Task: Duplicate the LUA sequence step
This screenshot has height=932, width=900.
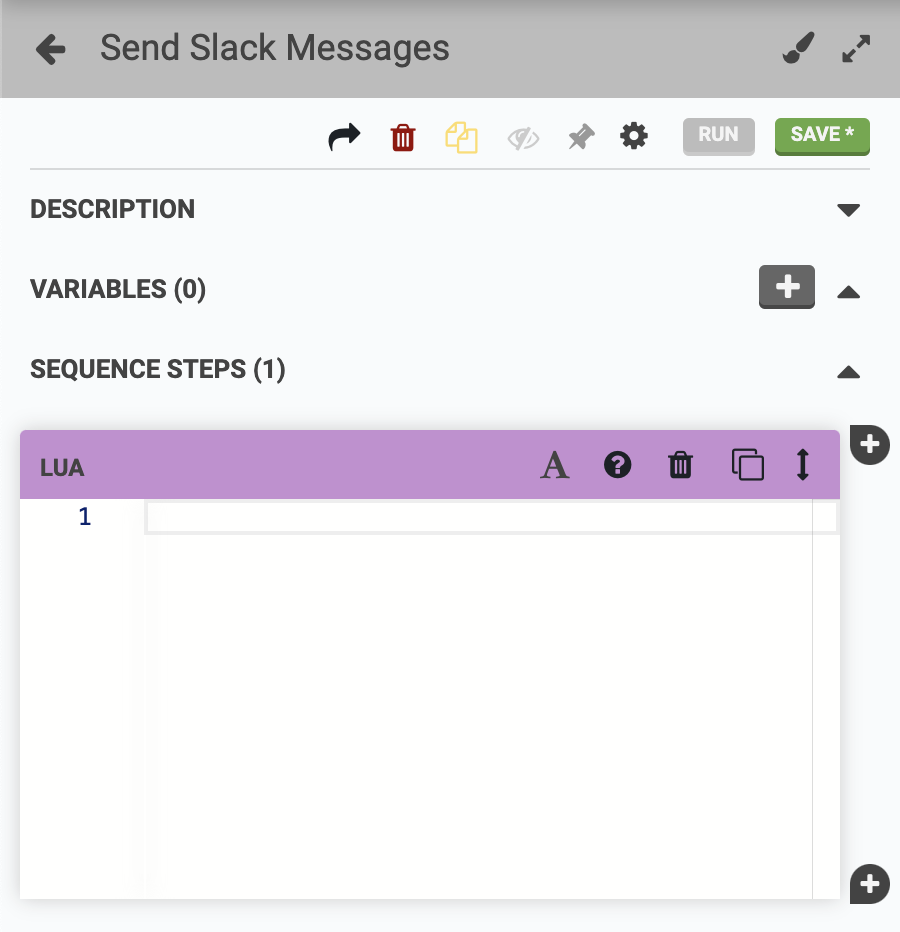Action: [x=748, y=464]
